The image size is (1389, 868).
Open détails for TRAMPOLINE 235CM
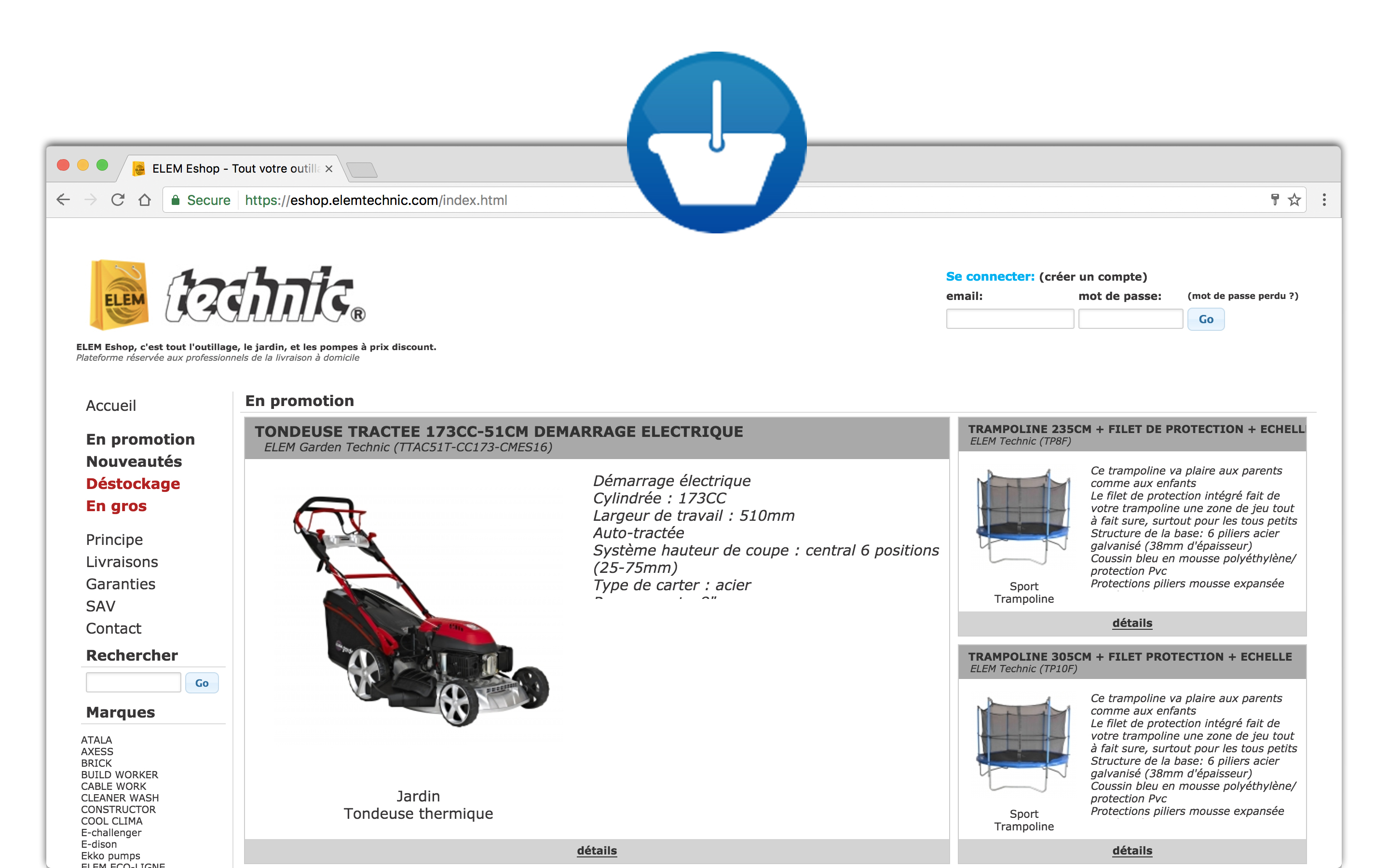coord(1132,623)
